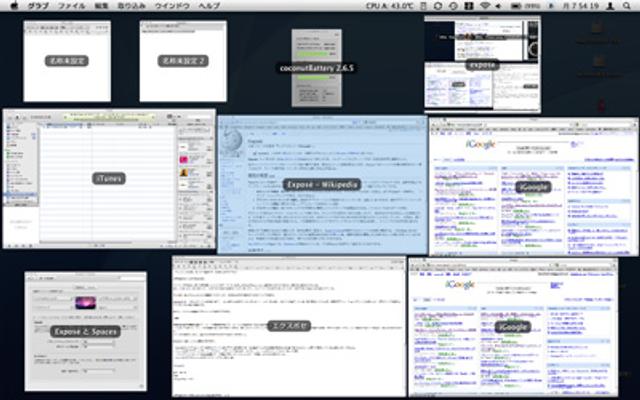640x400 pixels.
Task: Select the 名称未設定 2 window thumbnail
Action: coord(183,61)
